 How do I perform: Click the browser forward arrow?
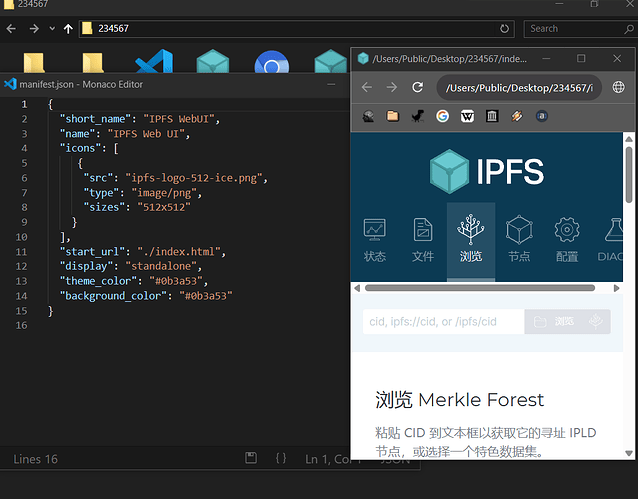[x=391, y=87]
